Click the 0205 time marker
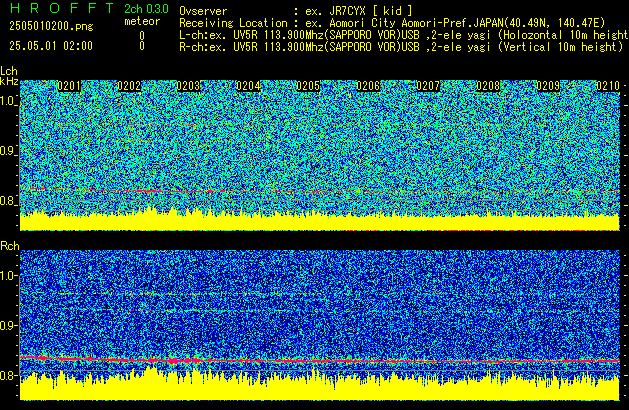Image resolution: width=629 pixels, height=410 pixels. coord(308,86)
